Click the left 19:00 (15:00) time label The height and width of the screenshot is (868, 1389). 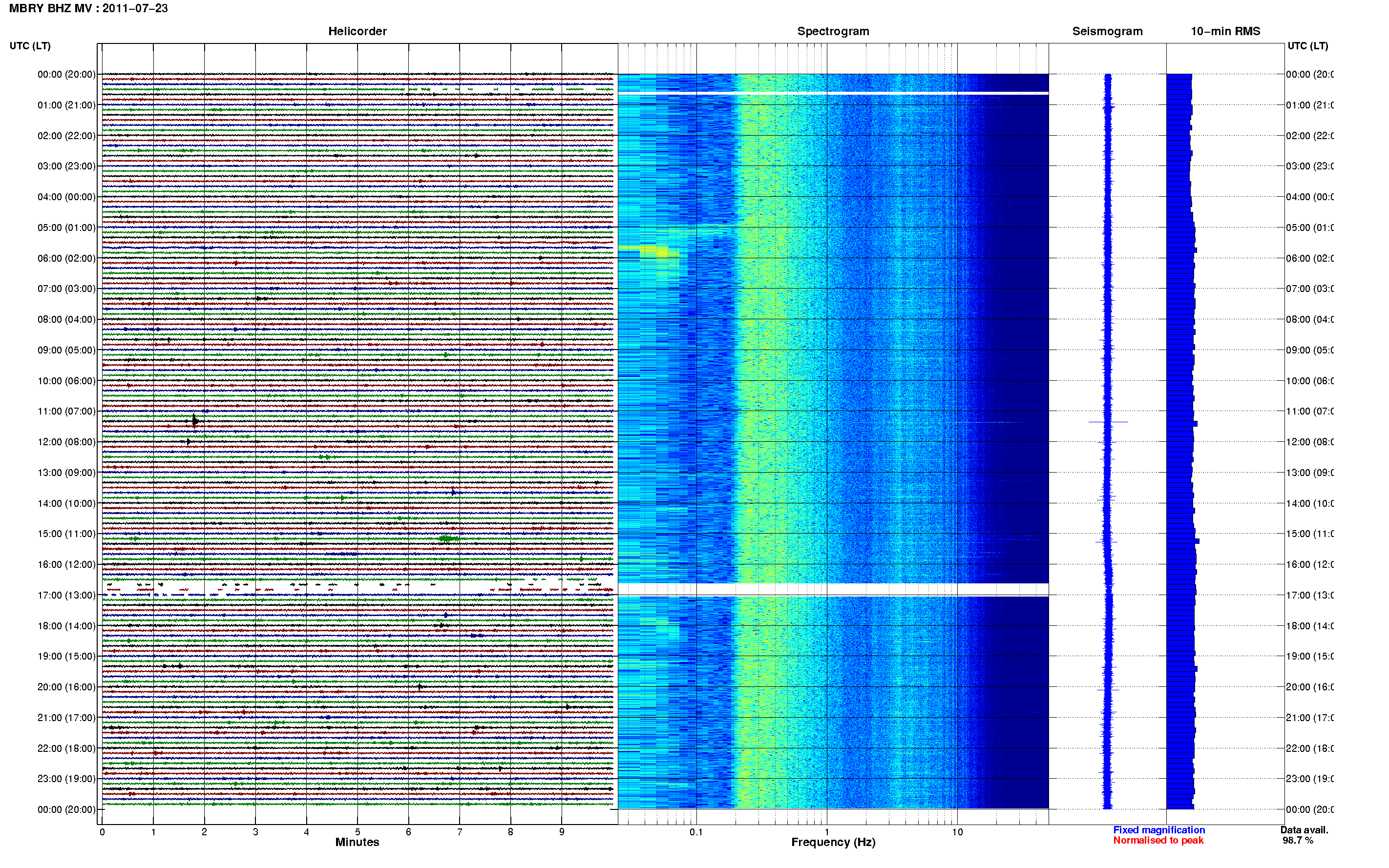[x=66, y=656]
